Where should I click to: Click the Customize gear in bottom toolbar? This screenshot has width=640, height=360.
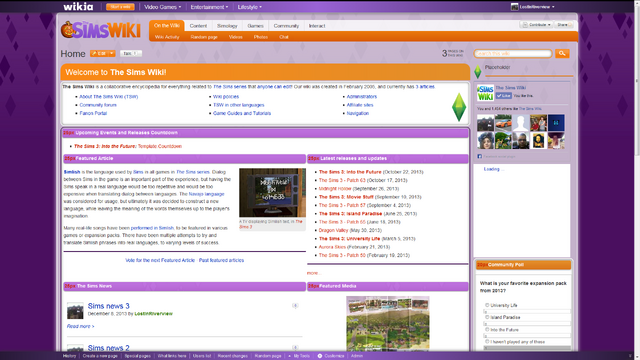coord(320,356)
